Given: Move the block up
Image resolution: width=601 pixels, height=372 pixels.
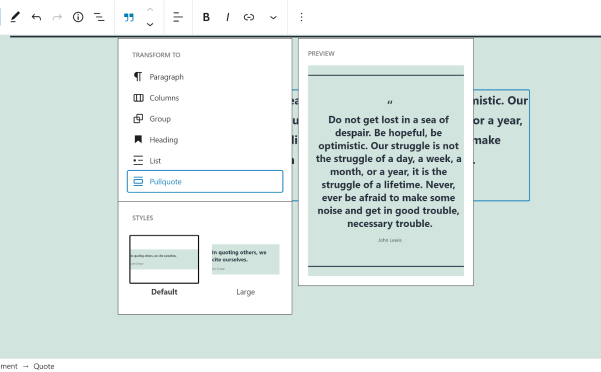Looking at the screenshot, I should pos(150,10).
